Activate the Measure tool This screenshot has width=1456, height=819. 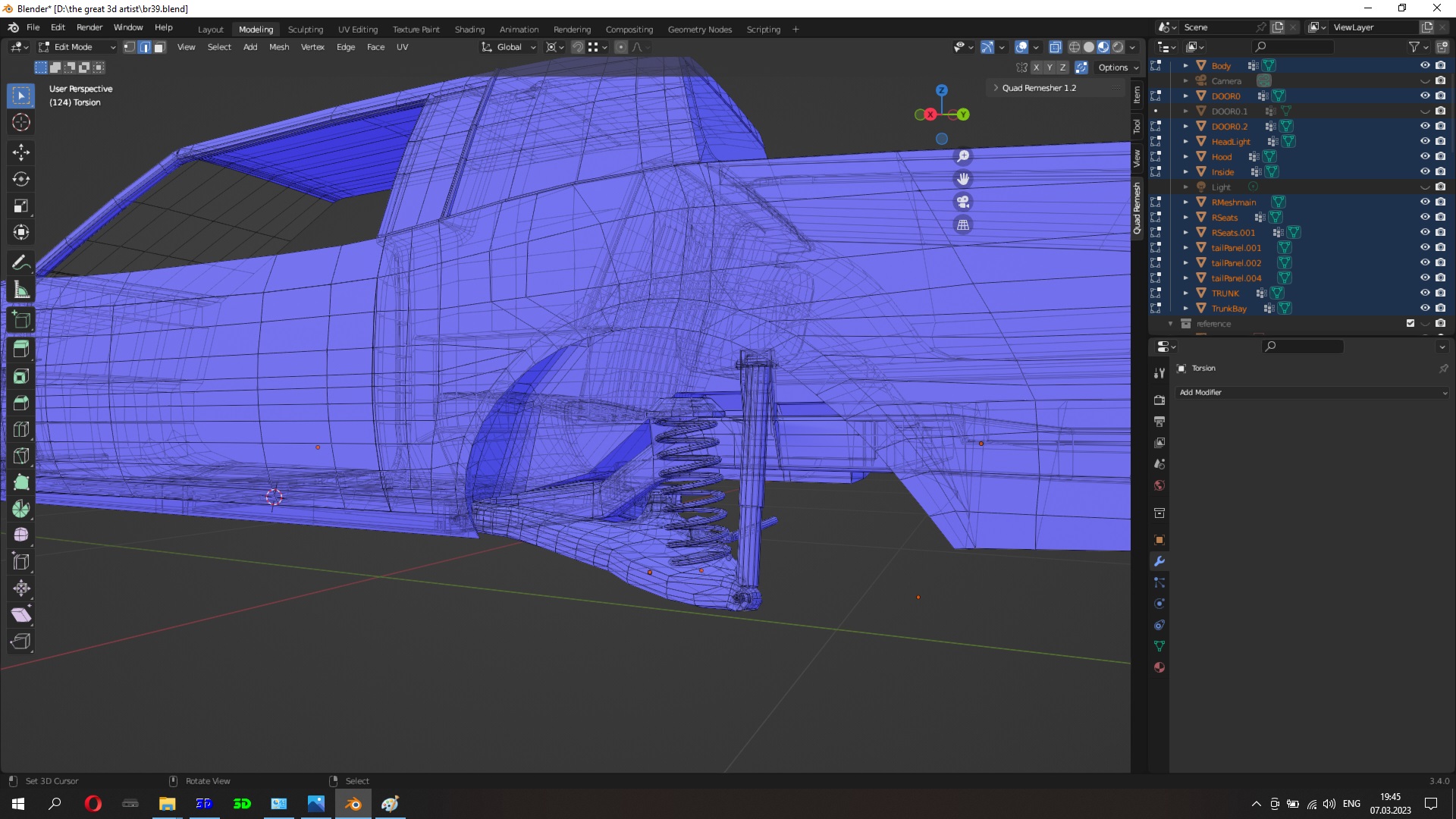click(20, 290)
